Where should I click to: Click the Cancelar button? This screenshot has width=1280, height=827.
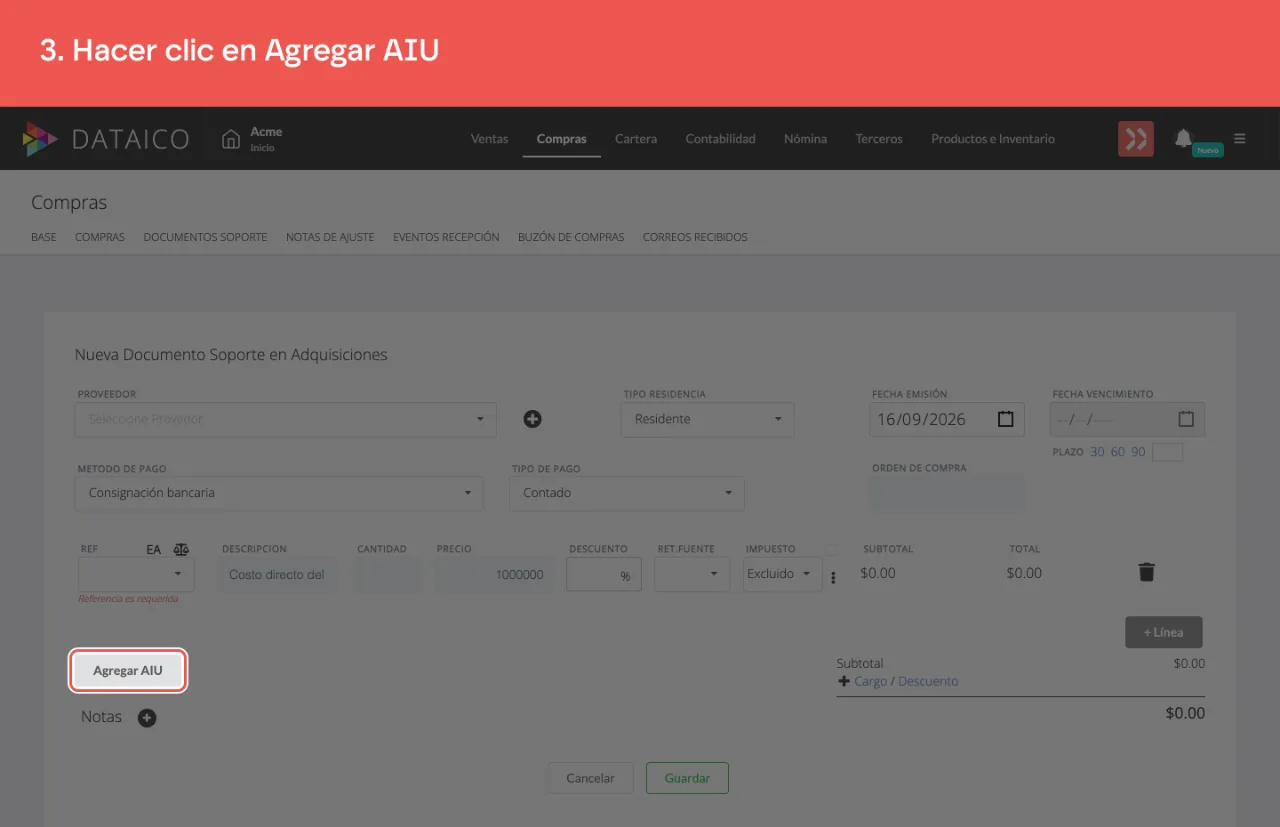(x=590, y=778)
